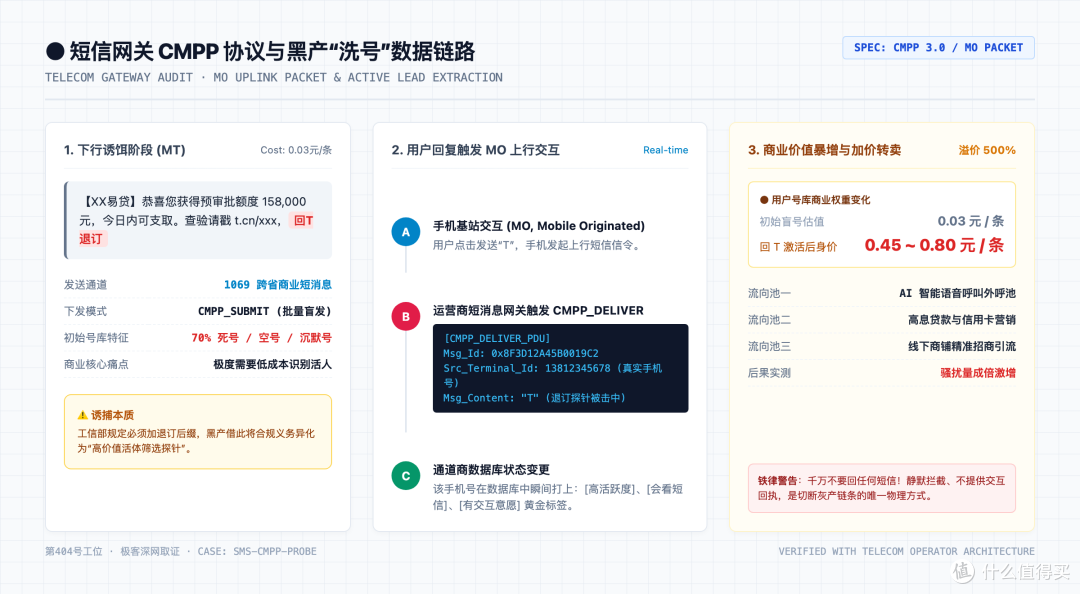Click the red step B circle

click(406, 316)
